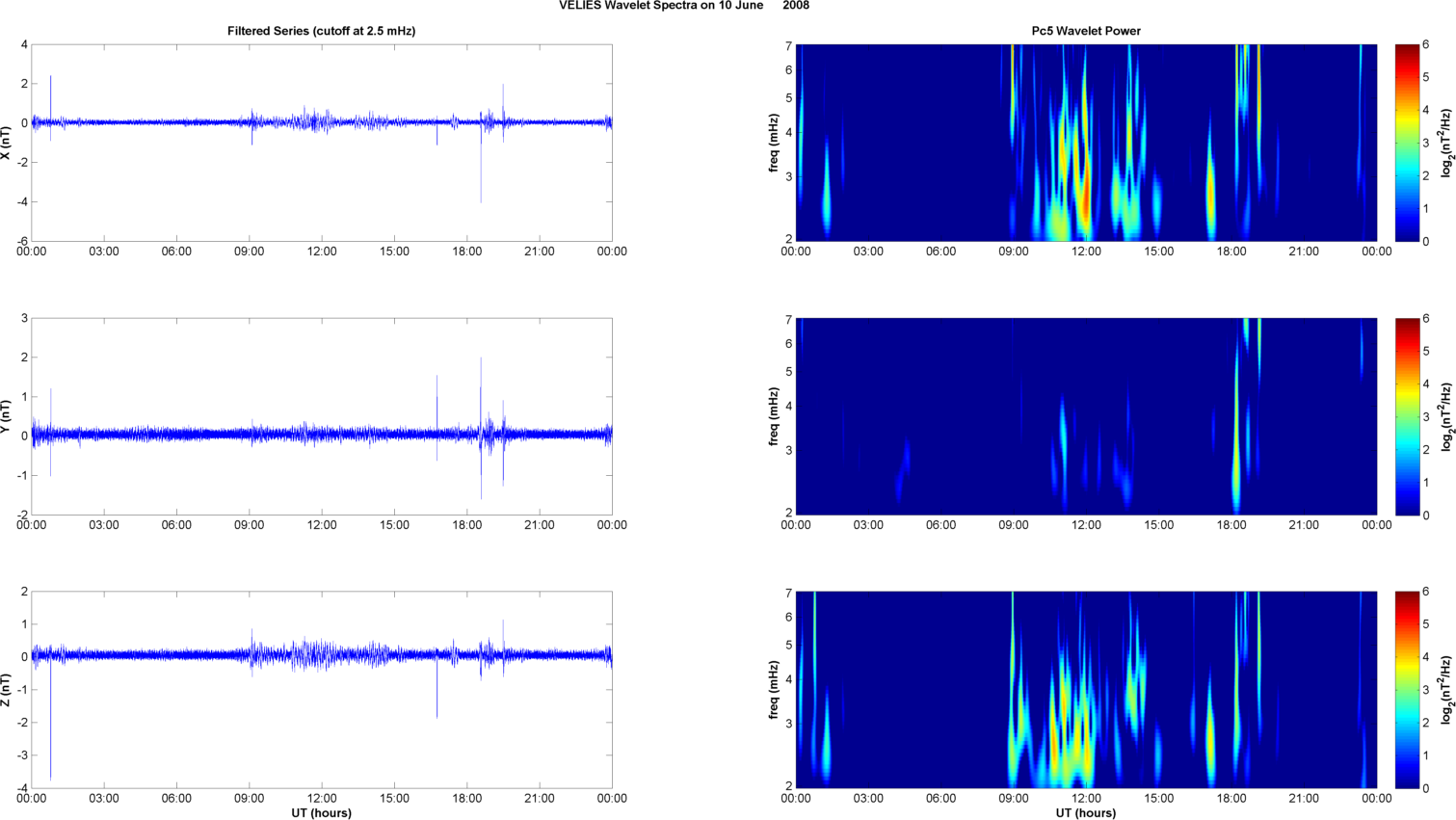Click the 'freq (mHz)' label of the bottom spectrogram

pos(774,690)
